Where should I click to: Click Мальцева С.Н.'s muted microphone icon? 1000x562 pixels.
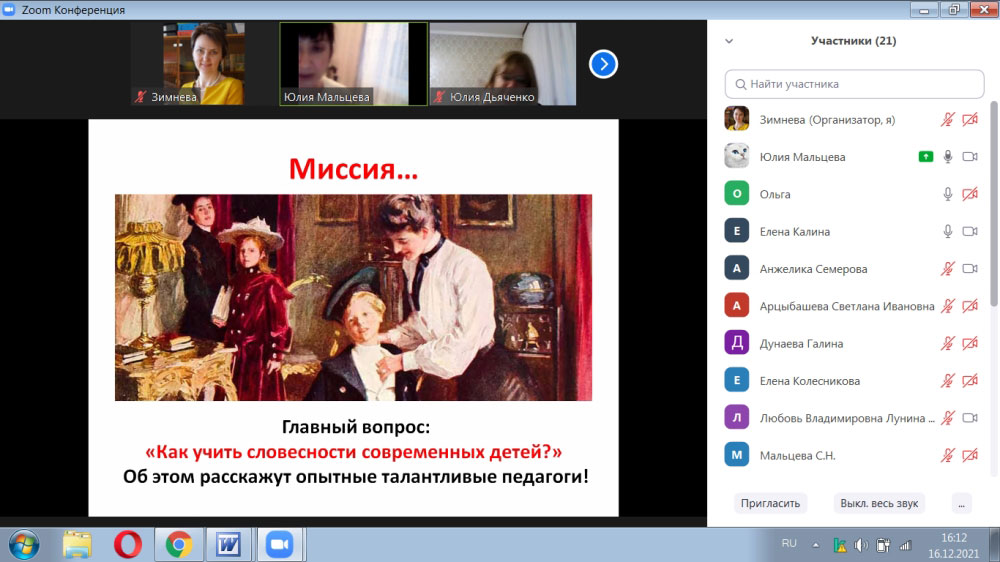point(948,455)
